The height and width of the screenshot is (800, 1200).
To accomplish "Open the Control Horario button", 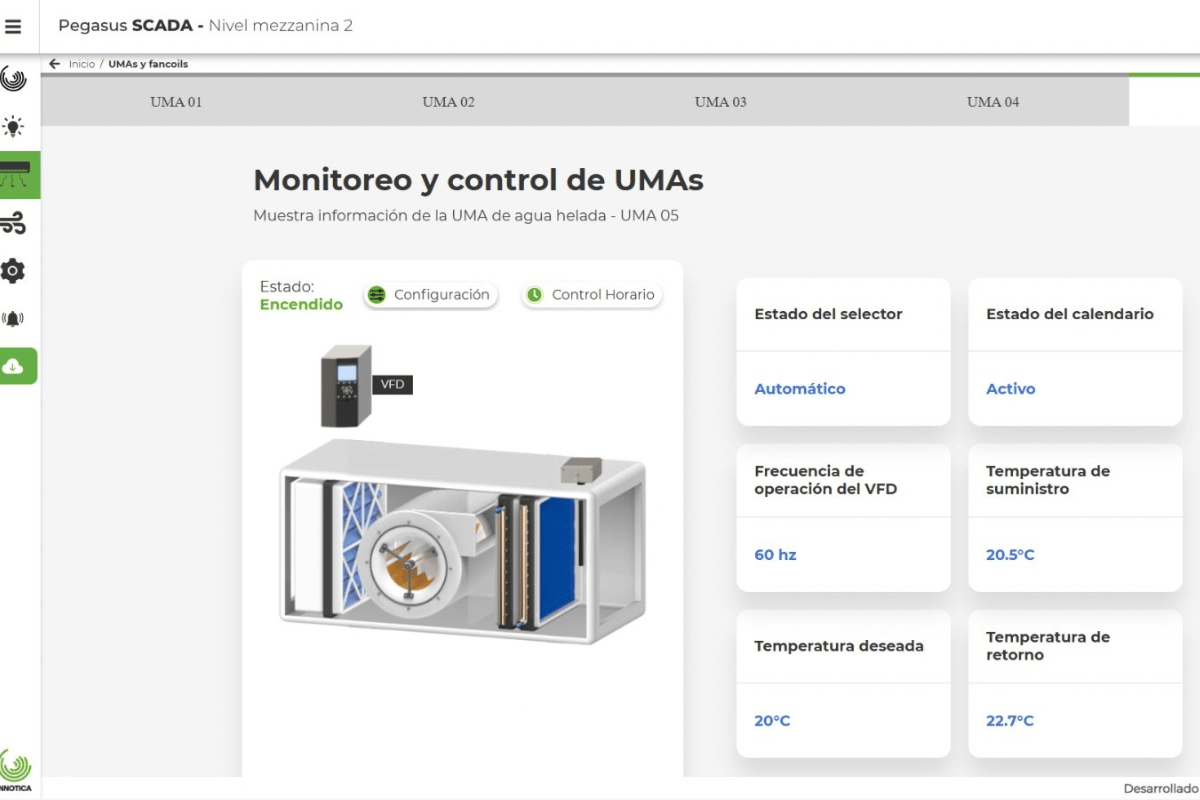I will pyautogui.click(x=592, y=295).
